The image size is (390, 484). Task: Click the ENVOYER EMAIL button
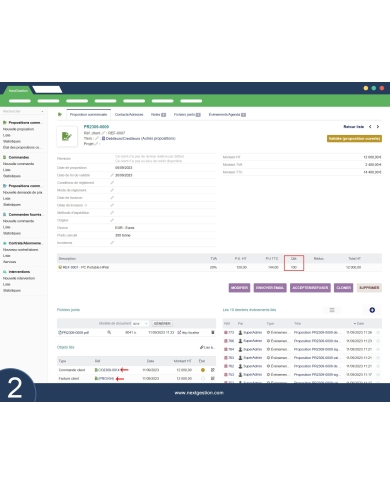(270, 288)
